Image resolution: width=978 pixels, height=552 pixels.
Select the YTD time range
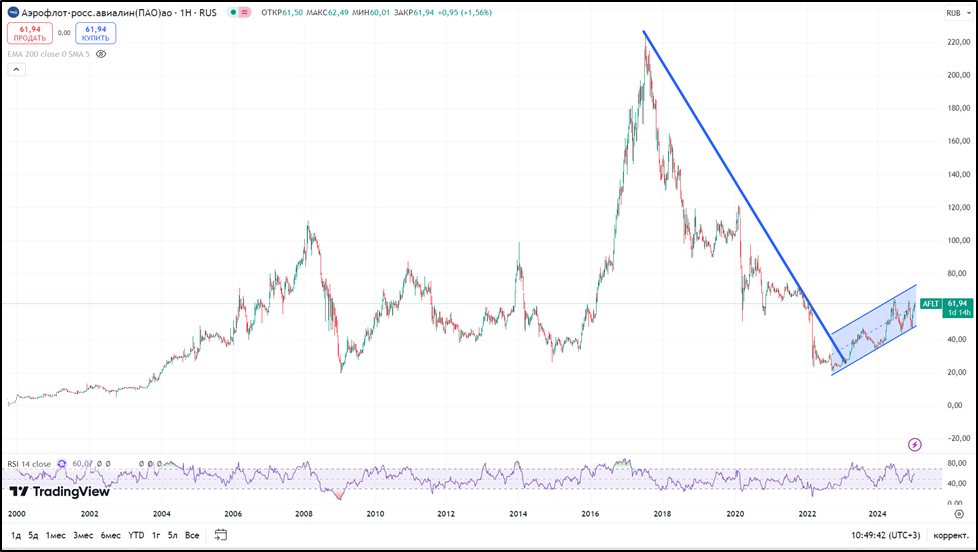coord(136,535)
